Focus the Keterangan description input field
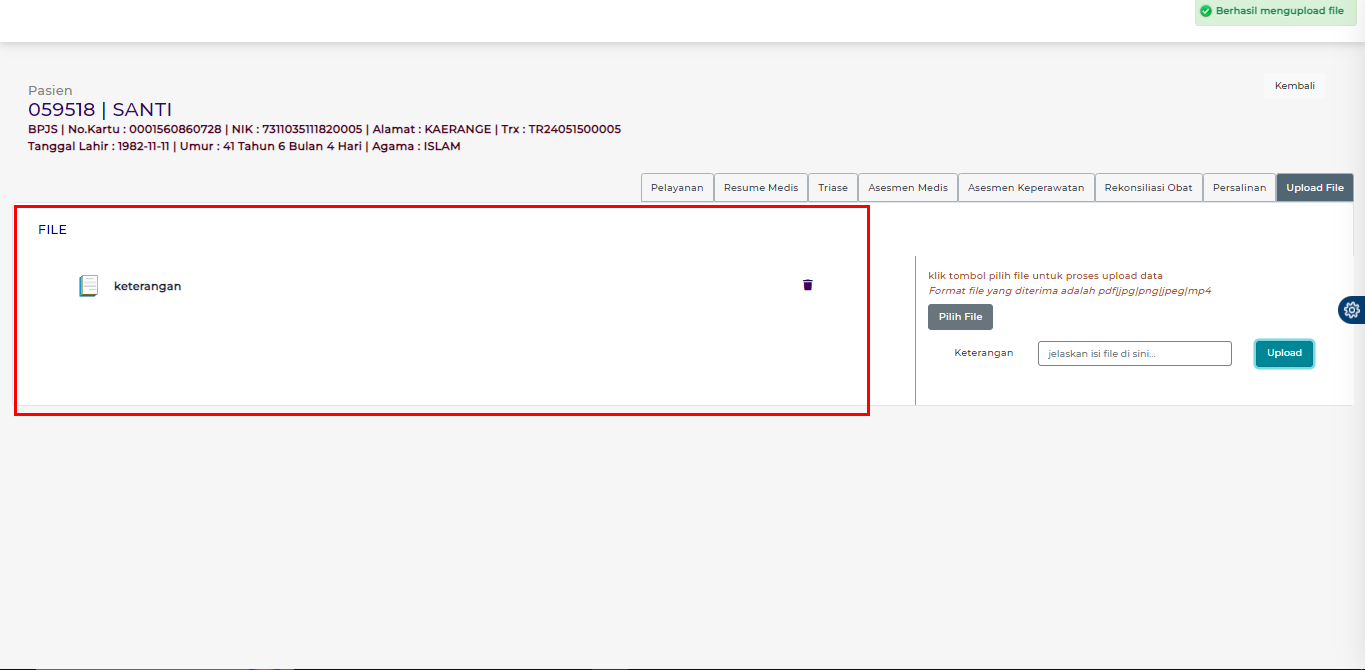The height and width of the screenshot is (670, 1365). pyautogui.click(x=1134, y=353)
